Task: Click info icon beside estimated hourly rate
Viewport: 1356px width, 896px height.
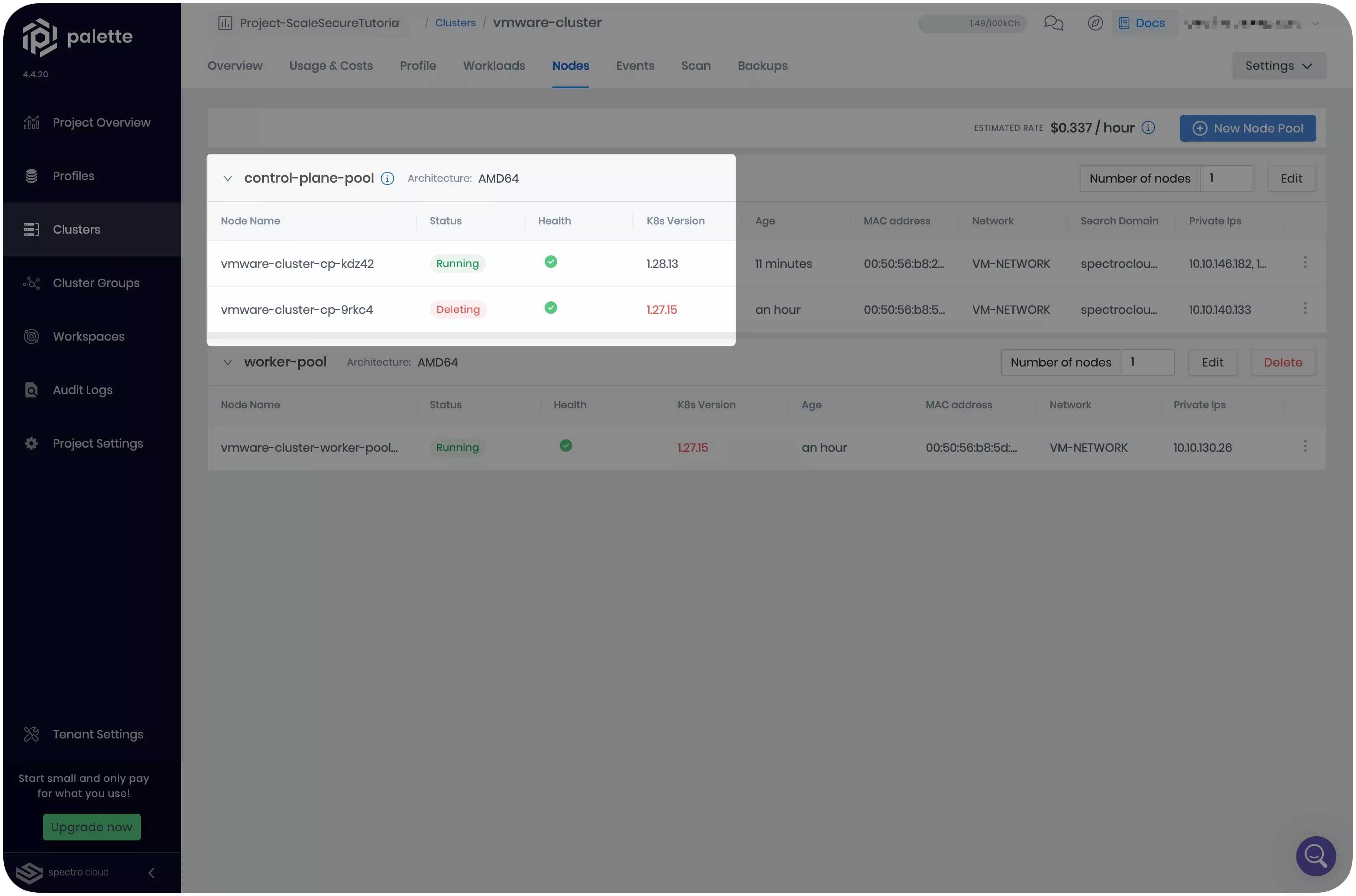Action: [x=1148, y=128]
